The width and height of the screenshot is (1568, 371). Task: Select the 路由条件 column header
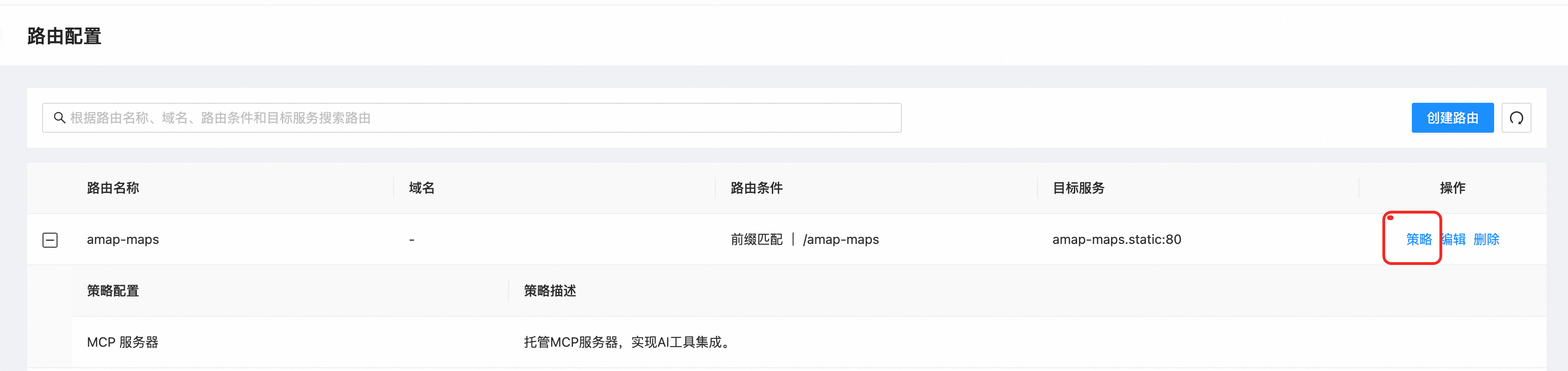click(756, 188)
